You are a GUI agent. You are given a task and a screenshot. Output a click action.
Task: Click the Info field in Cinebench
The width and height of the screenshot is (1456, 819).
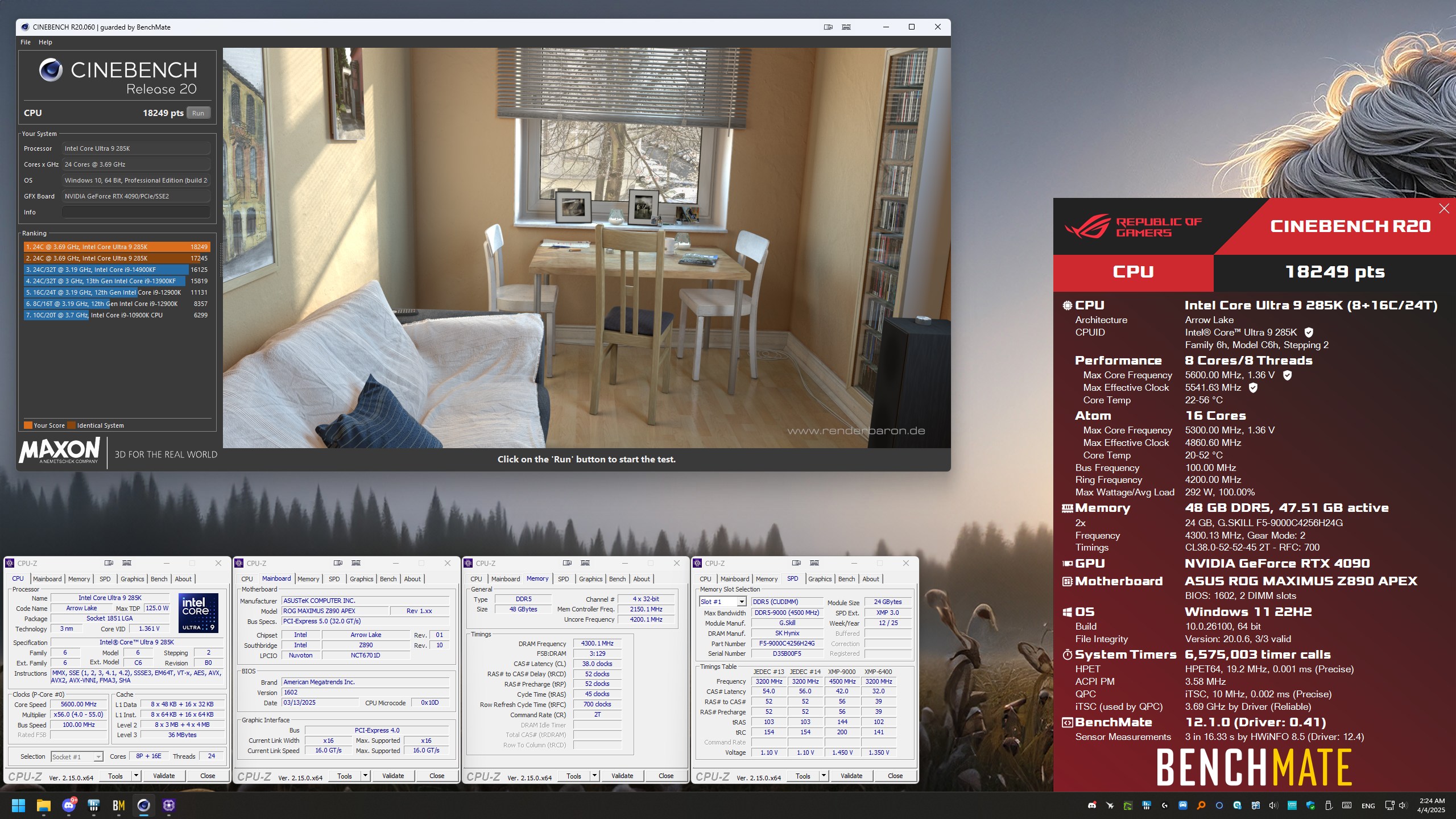tap(136, 212)
